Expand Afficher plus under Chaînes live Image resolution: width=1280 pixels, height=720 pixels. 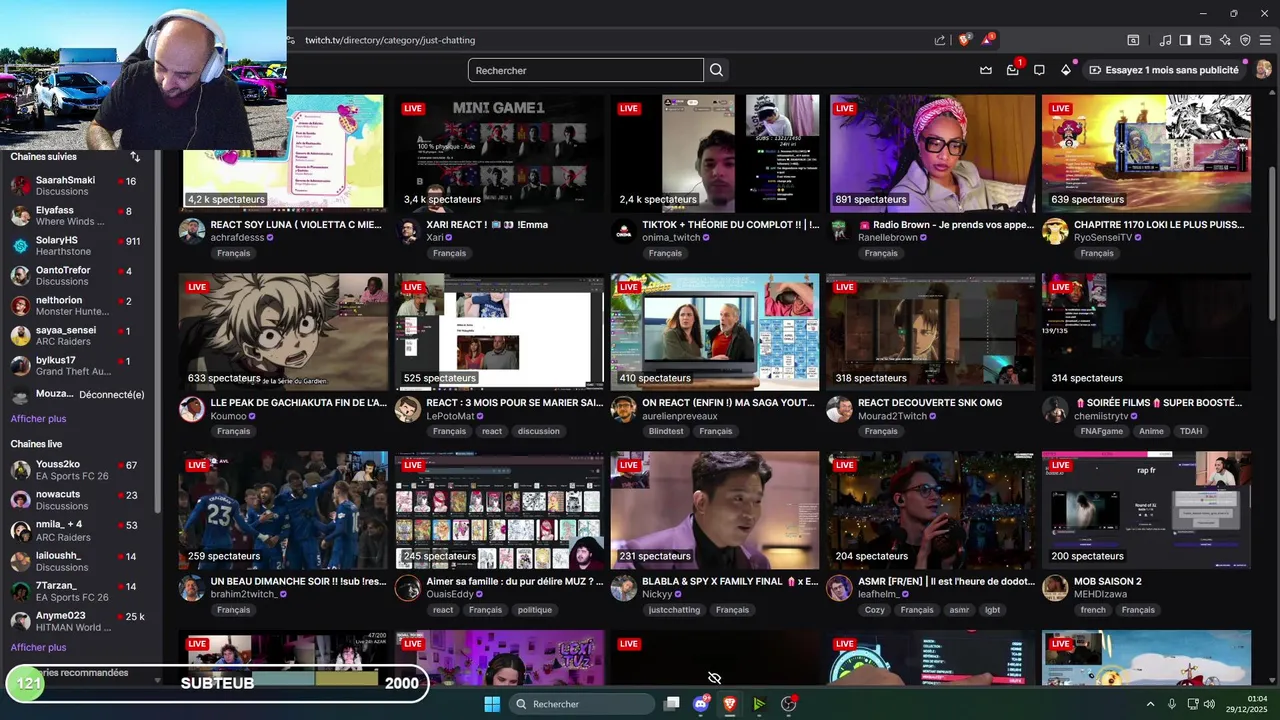tap(38, 647)
